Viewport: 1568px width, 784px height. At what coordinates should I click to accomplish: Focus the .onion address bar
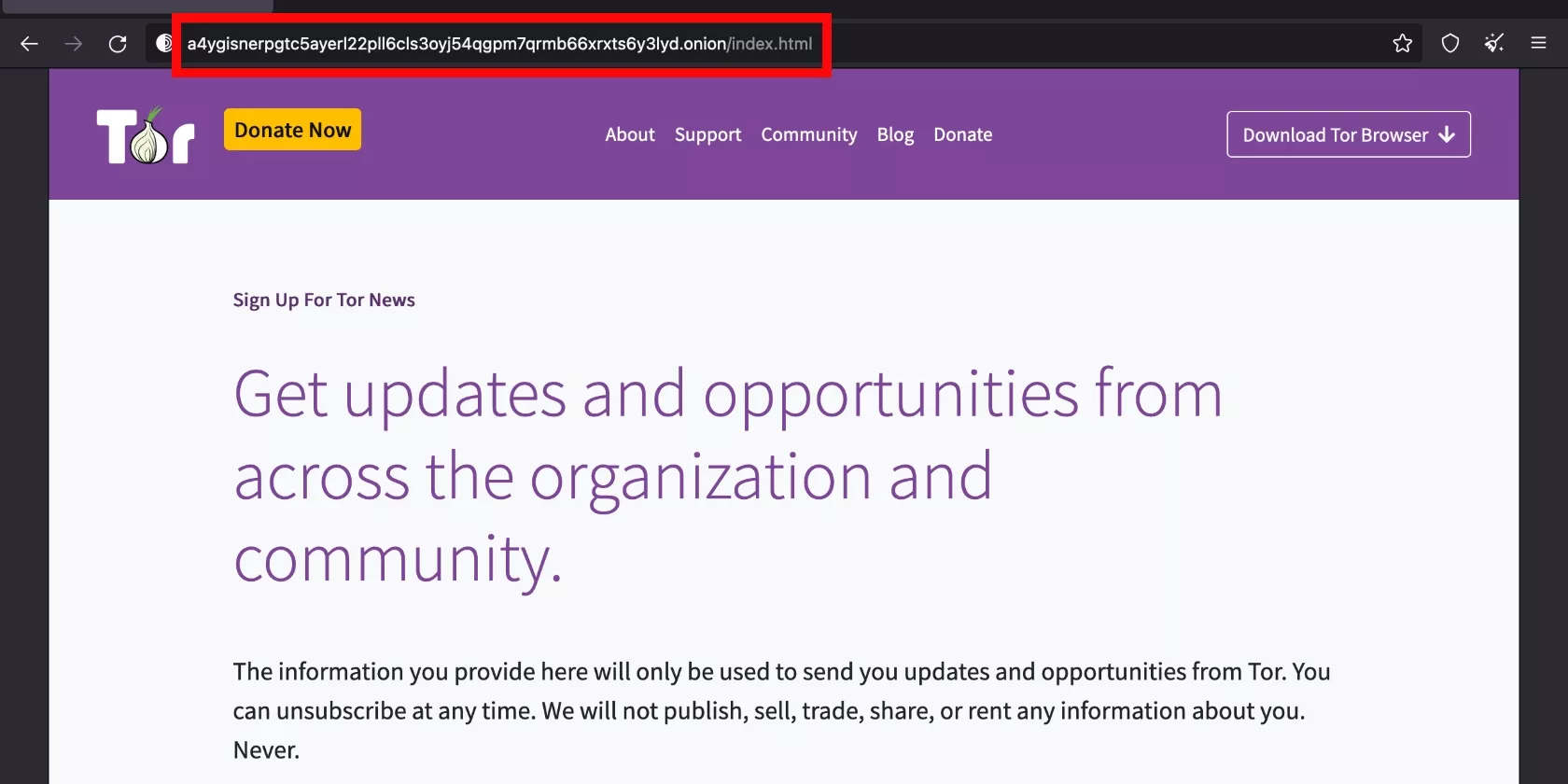tap(499, 44)
